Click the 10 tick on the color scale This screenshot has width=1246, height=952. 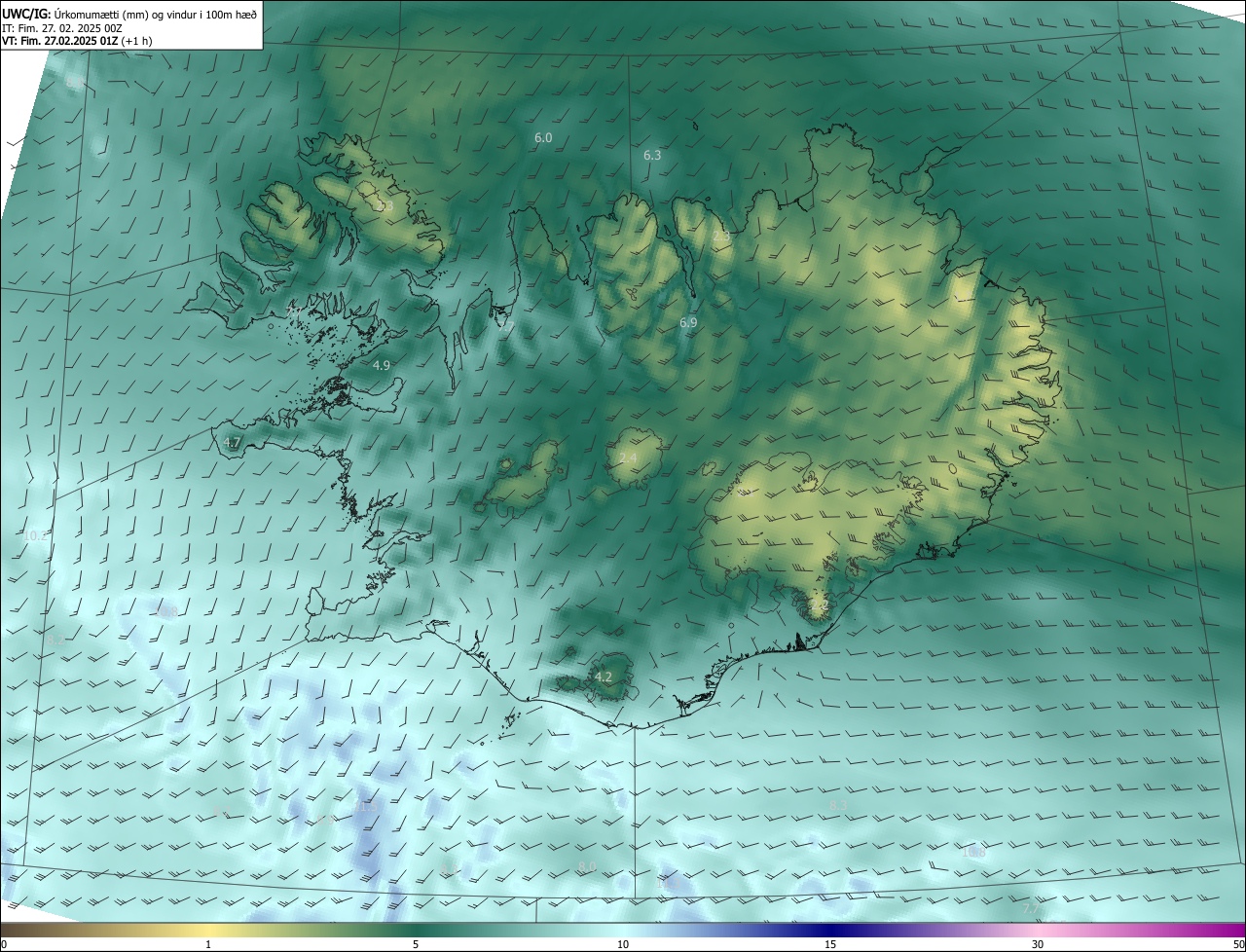(623, 944)
